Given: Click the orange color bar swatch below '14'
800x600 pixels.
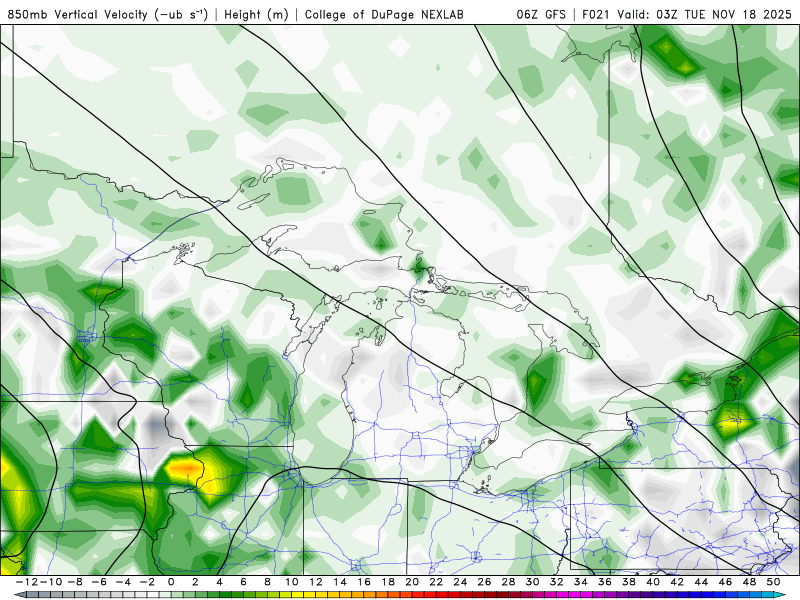Looking at the screenshot, I should (346, 595).
